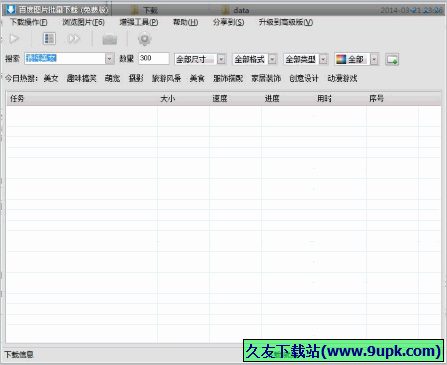Click the add image icon beside color filter
447x365 pixels.
[392, 60]
